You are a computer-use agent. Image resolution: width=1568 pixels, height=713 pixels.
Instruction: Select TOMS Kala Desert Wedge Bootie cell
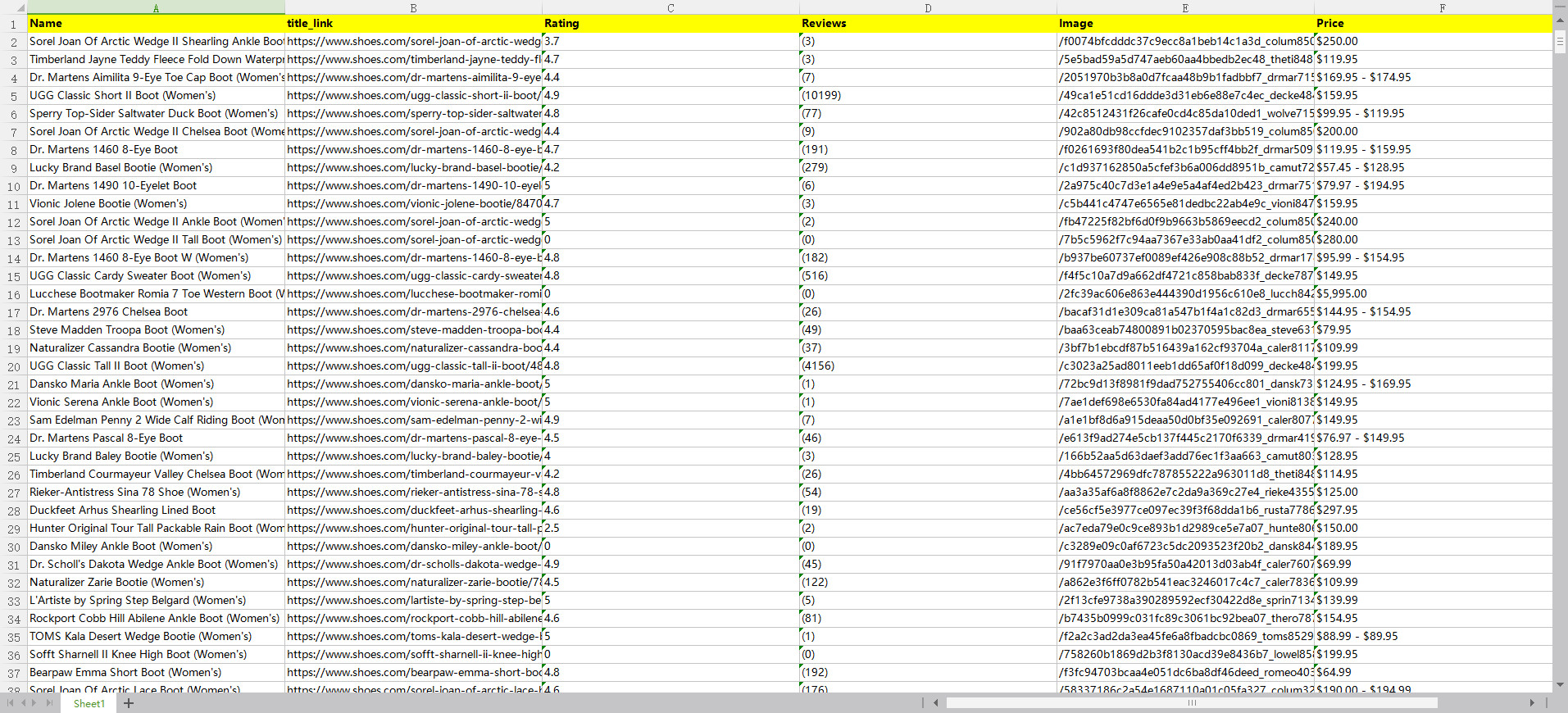[156, 637]
